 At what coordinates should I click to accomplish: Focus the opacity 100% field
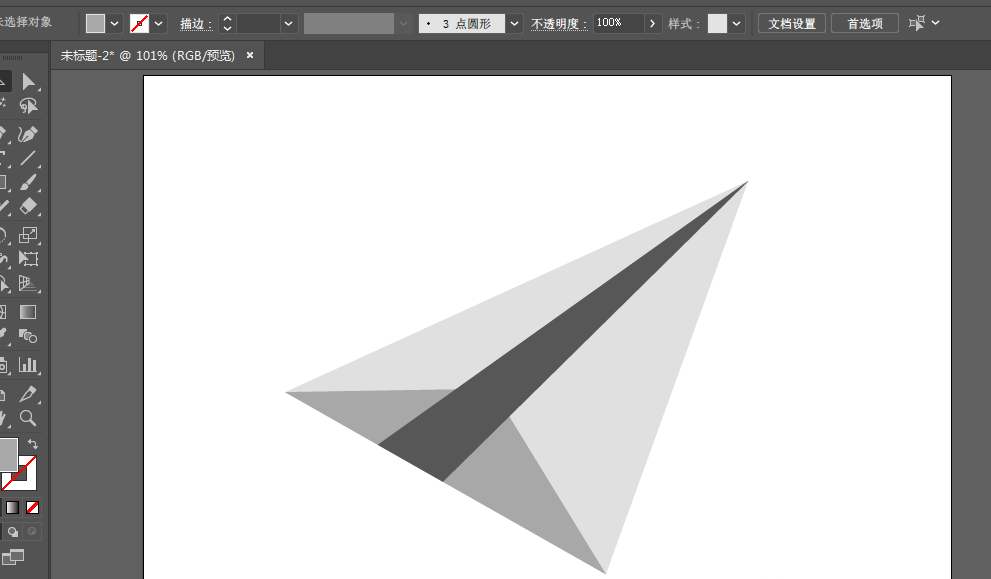coord(619,23)
